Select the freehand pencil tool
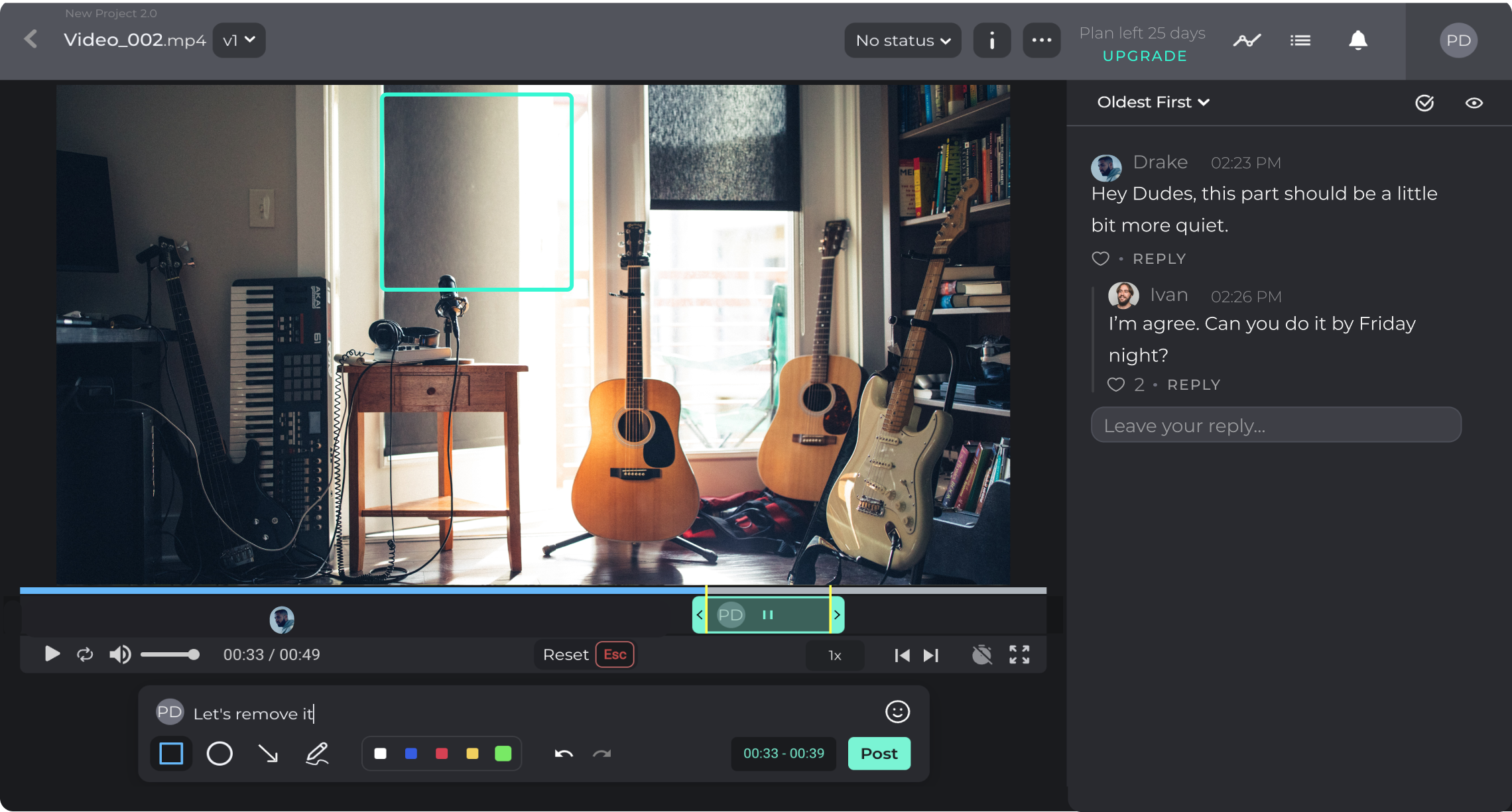Image resolution: width=1512 pixels, height=812 pixels. click(317, 754)
